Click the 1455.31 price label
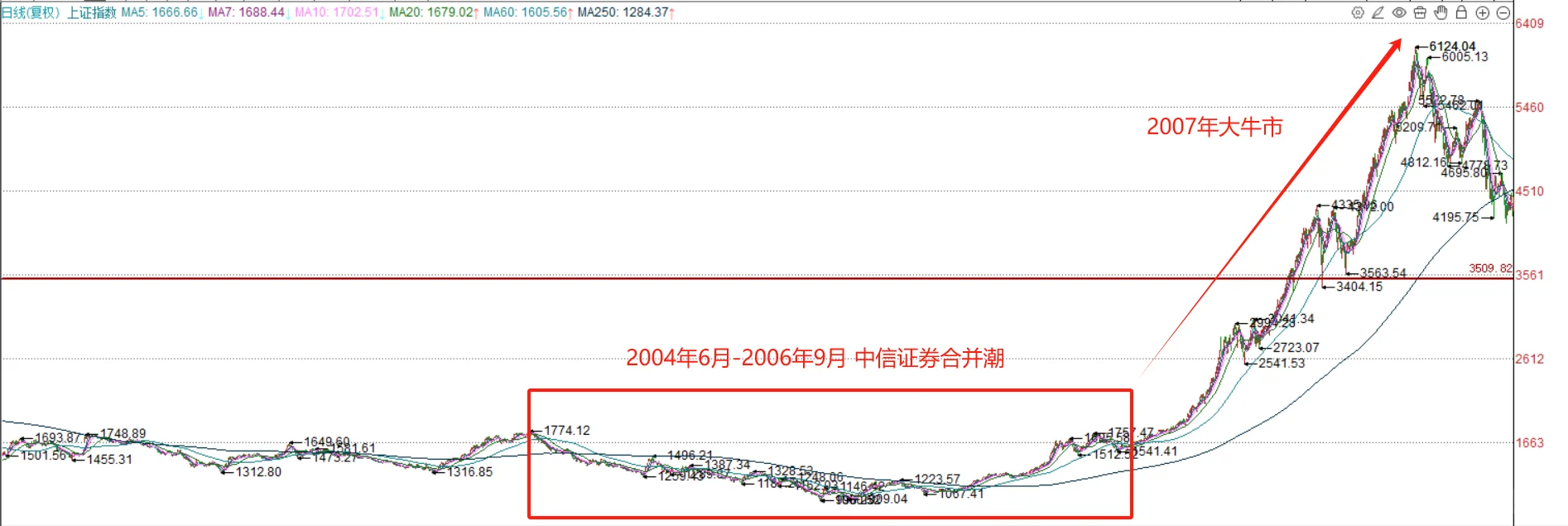Viewport: 1568px width, 526px height. [x=109, y=460]
